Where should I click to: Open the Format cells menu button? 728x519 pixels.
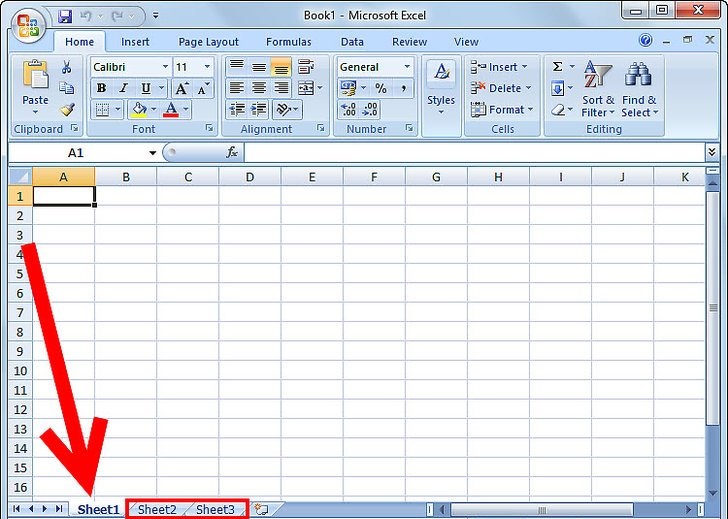point(502,110)
